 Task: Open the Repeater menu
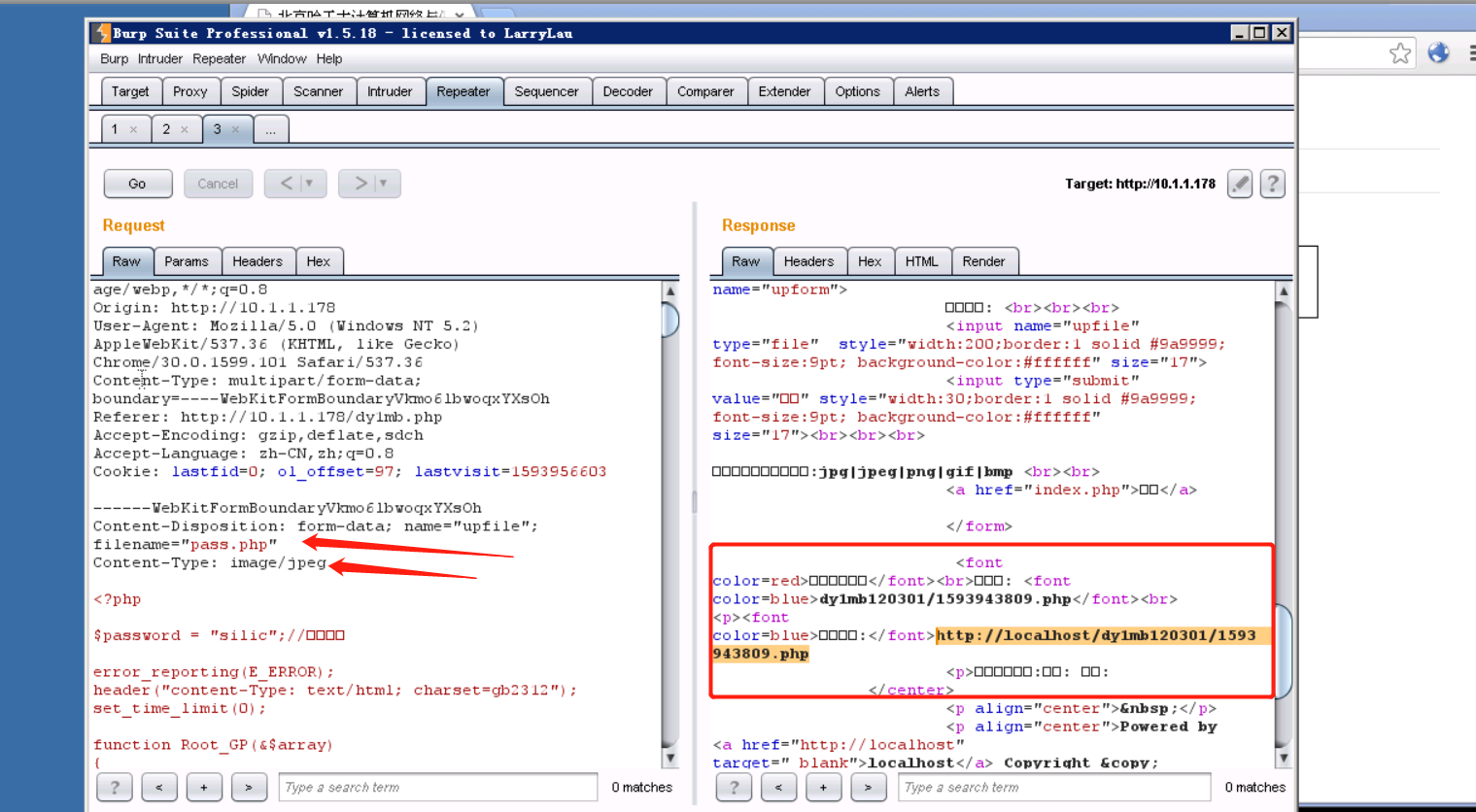point(219,59)
